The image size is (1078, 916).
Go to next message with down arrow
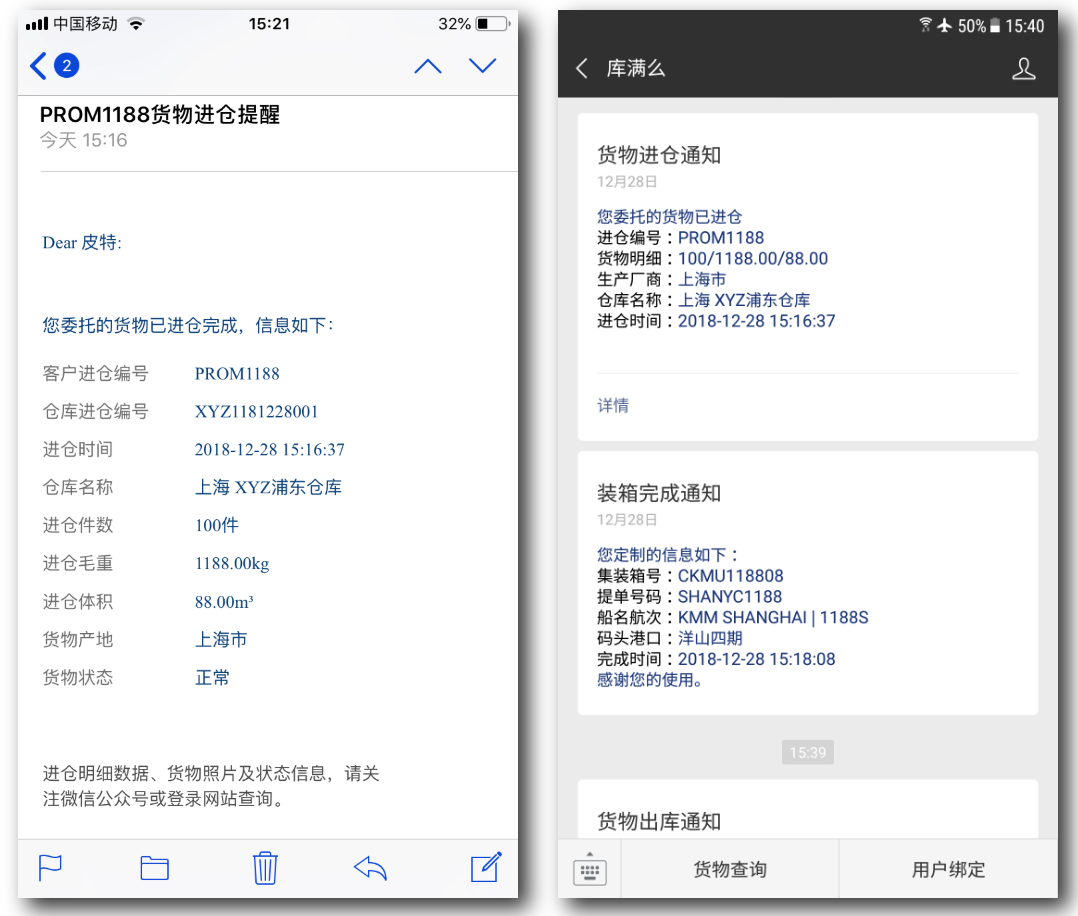click(482, 66)
